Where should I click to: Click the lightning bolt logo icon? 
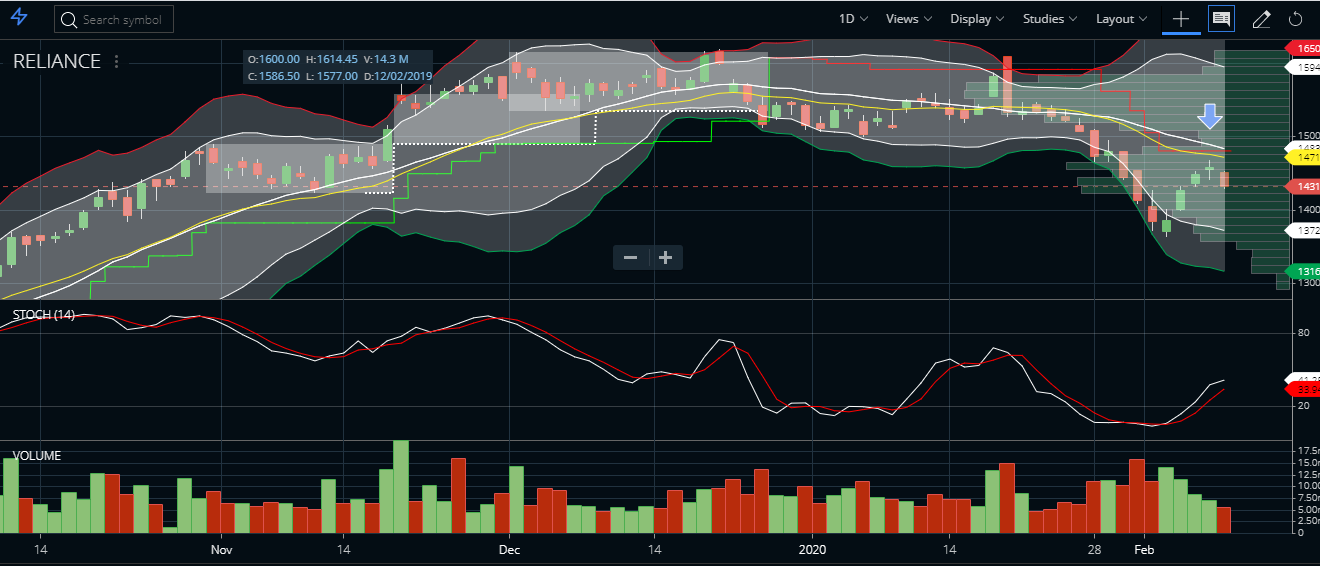19,18
